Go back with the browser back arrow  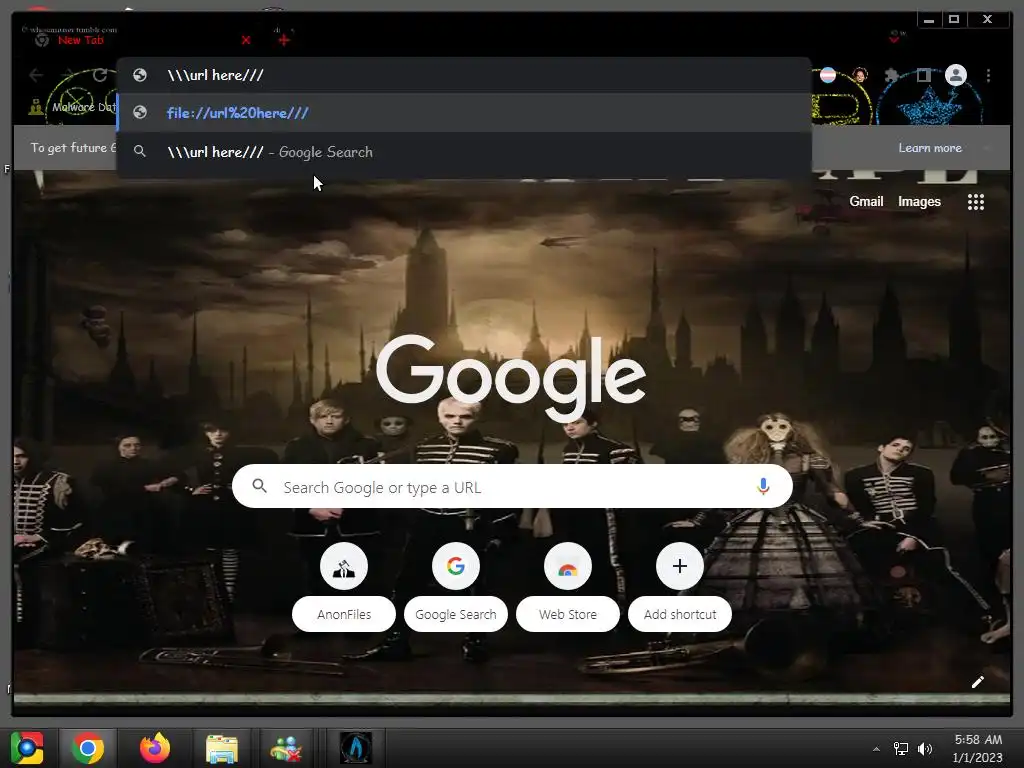pos(36,75)
